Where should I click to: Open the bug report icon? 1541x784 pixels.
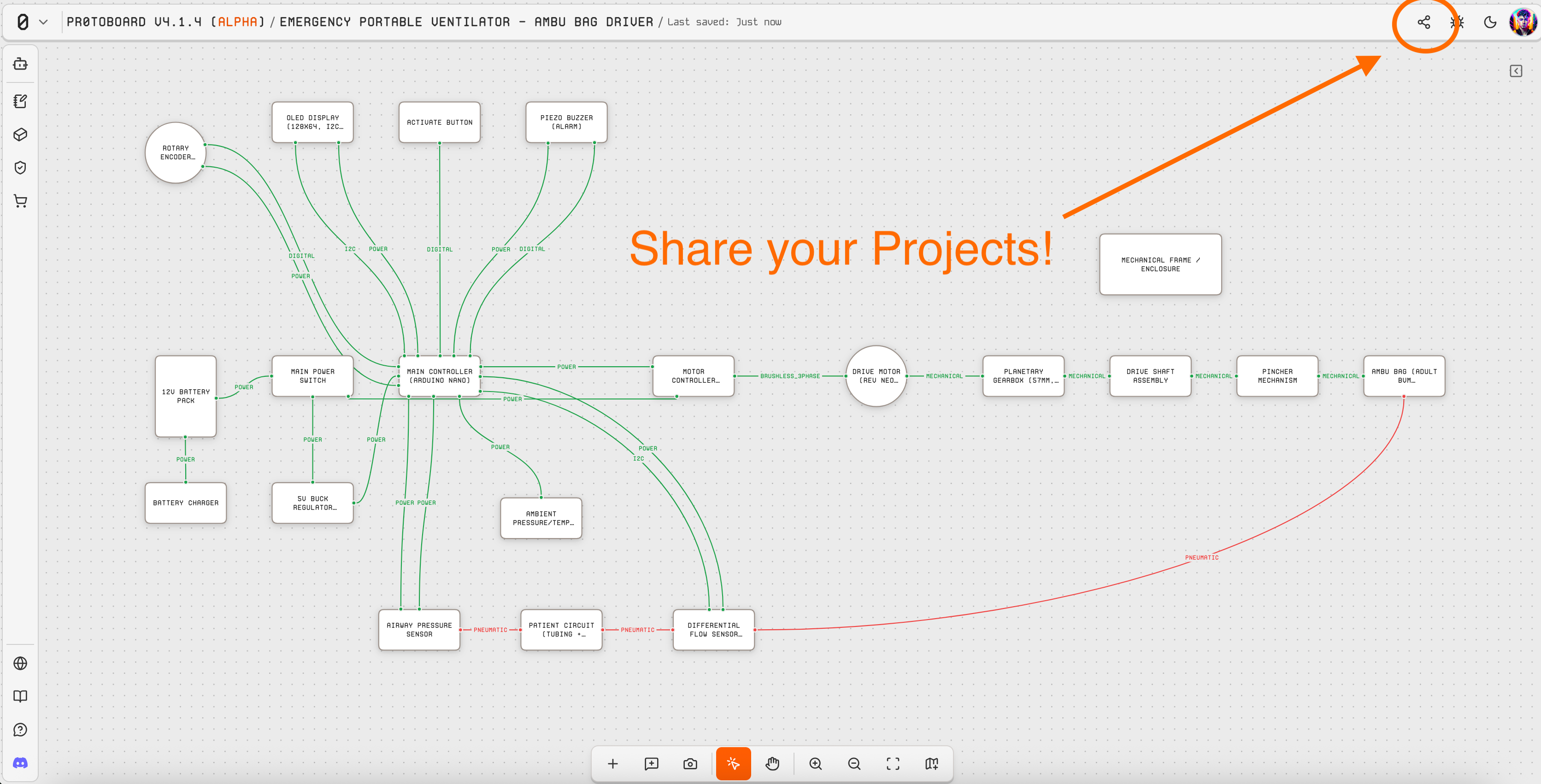point(1457,22)
